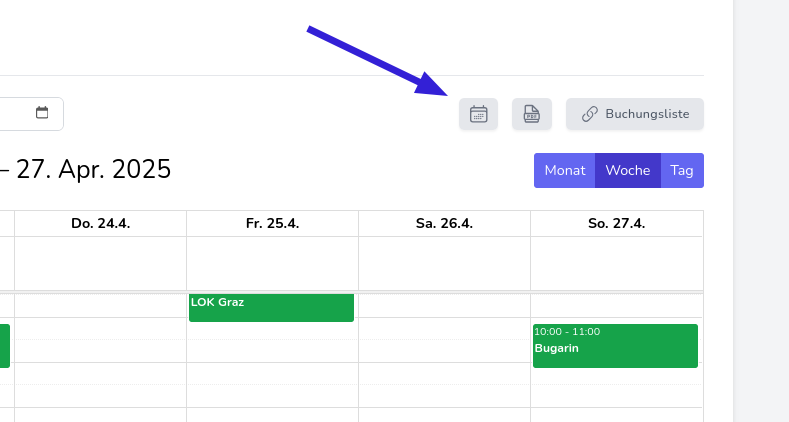This screenshot has width=789, height=422.
Task: Switch to Monat view
Action: [565, 170]
